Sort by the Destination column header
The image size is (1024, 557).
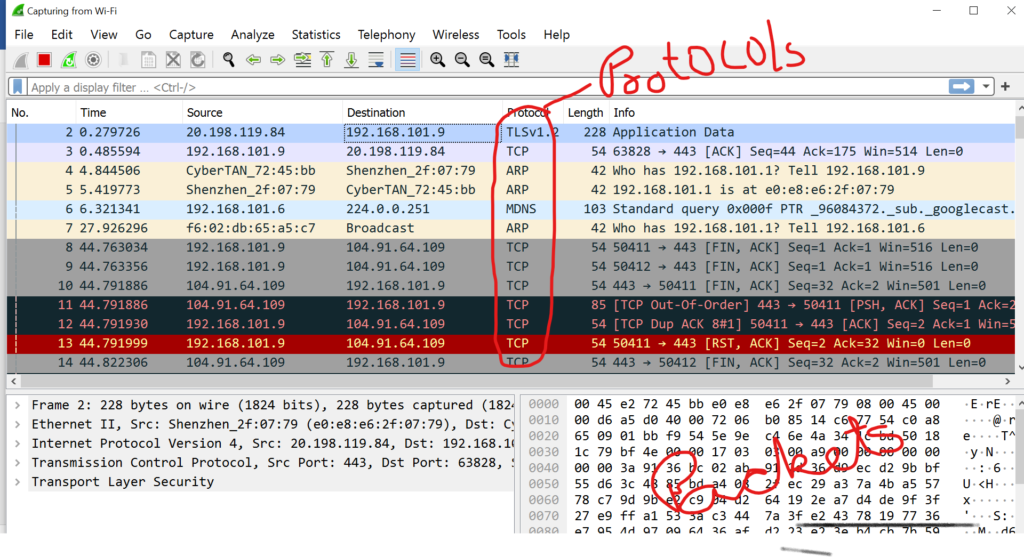[422, 112]
